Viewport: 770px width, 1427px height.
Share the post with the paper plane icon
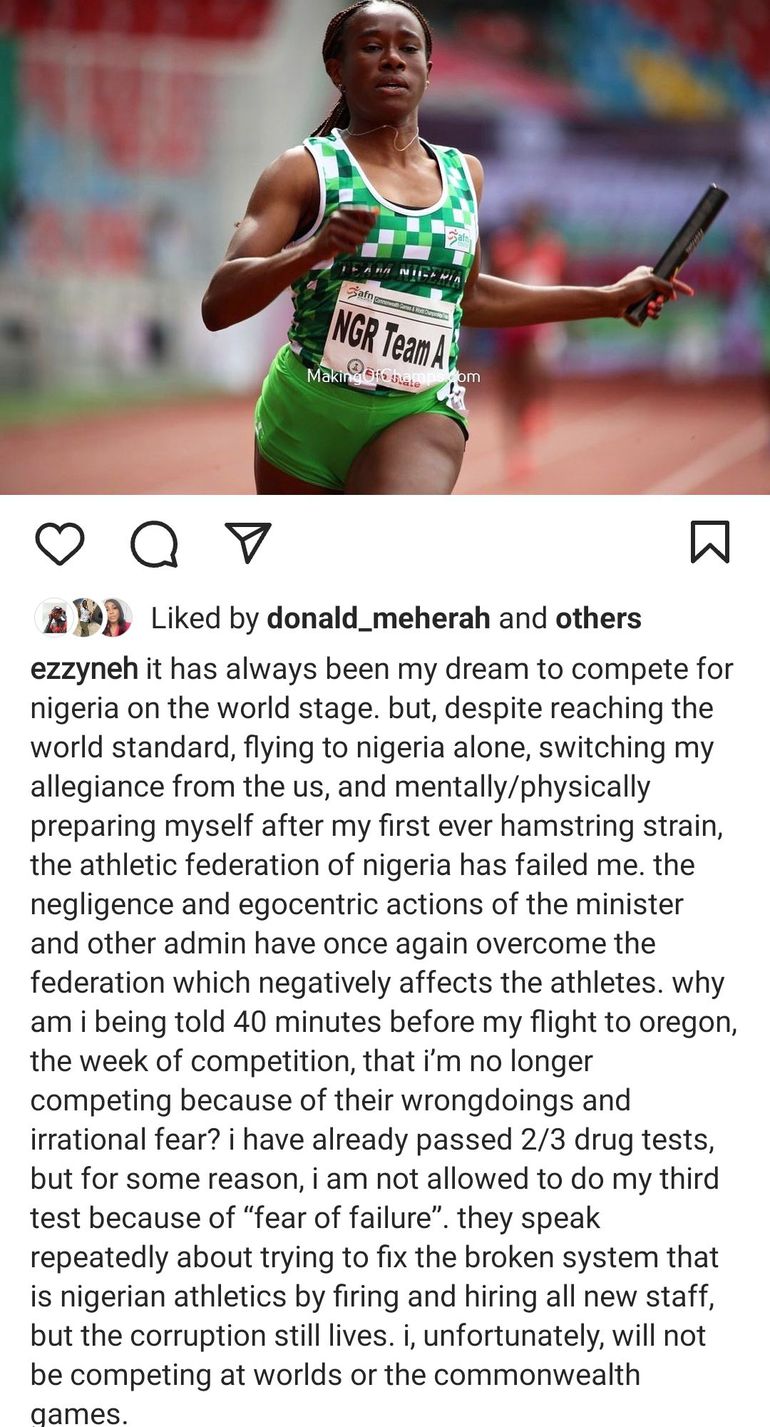(x=248, y=542)
